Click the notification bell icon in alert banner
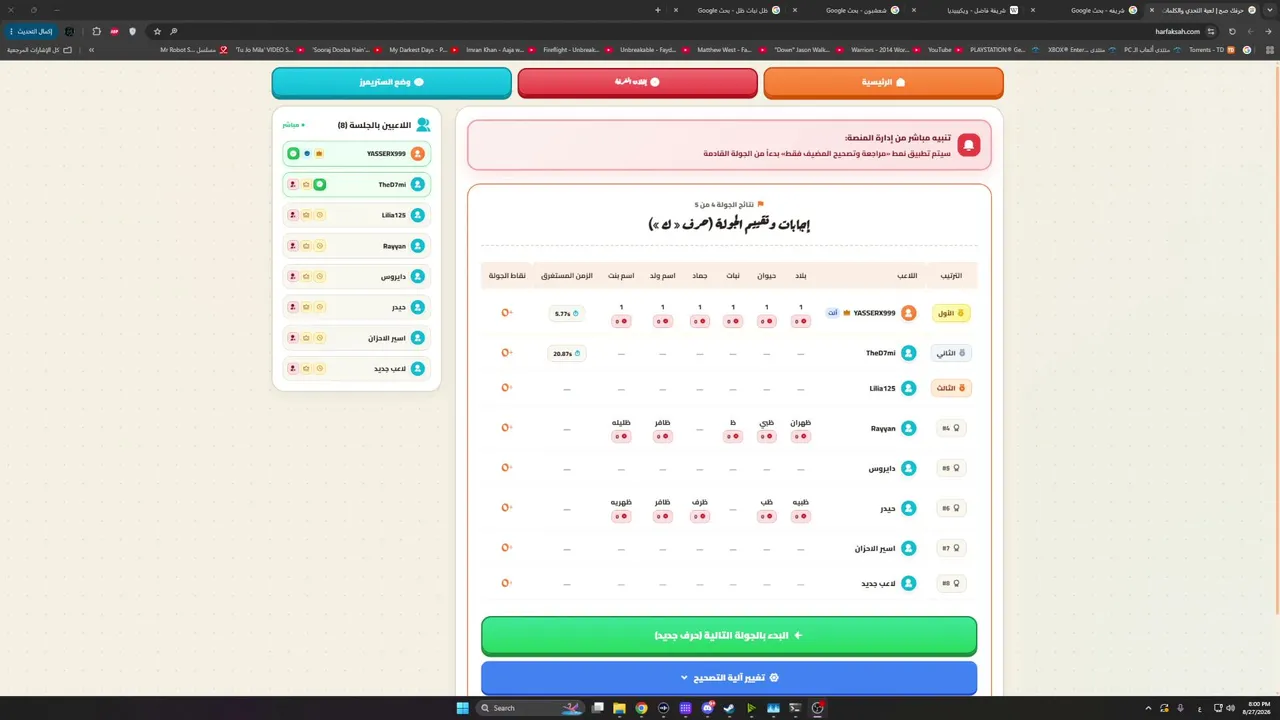This screenshot has width=1280, height=720. point(968,145)
